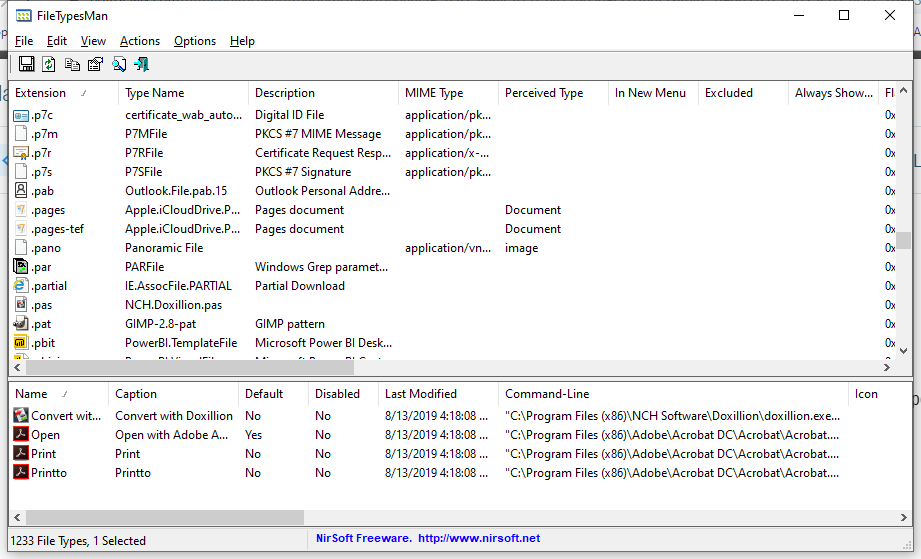Click the 'image' perceived type cell
The width and height of the screenshot is (921, 559).
(522, 248)
